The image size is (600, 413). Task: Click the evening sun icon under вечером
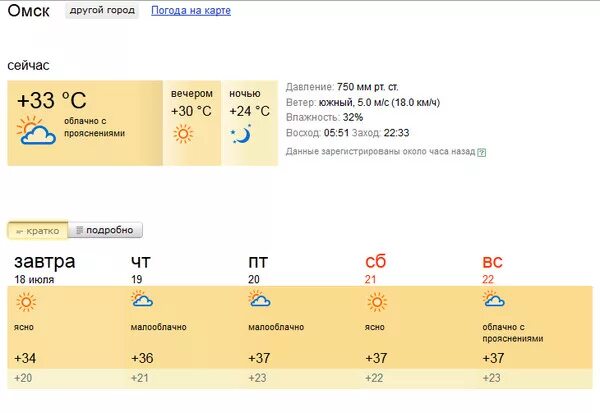click(x=183, y=134)
